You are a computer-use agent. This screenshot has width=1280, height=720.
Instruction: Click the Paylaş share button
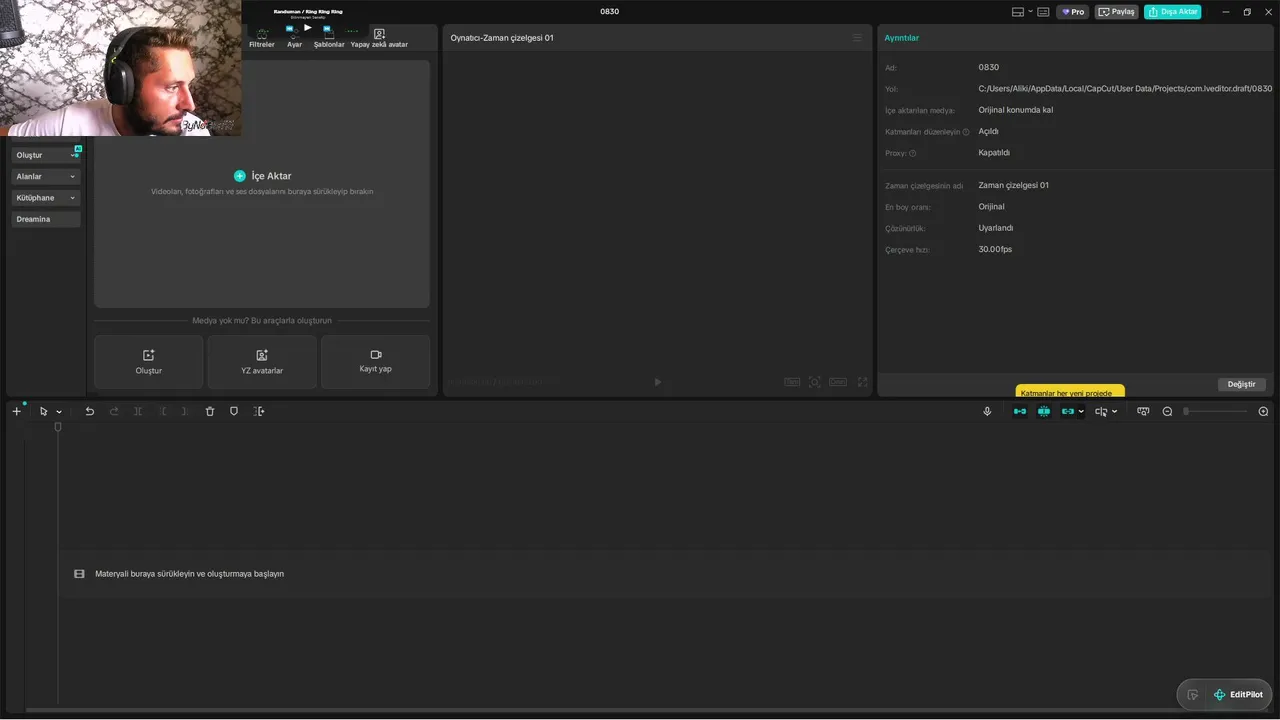[x=1117, y=12]
